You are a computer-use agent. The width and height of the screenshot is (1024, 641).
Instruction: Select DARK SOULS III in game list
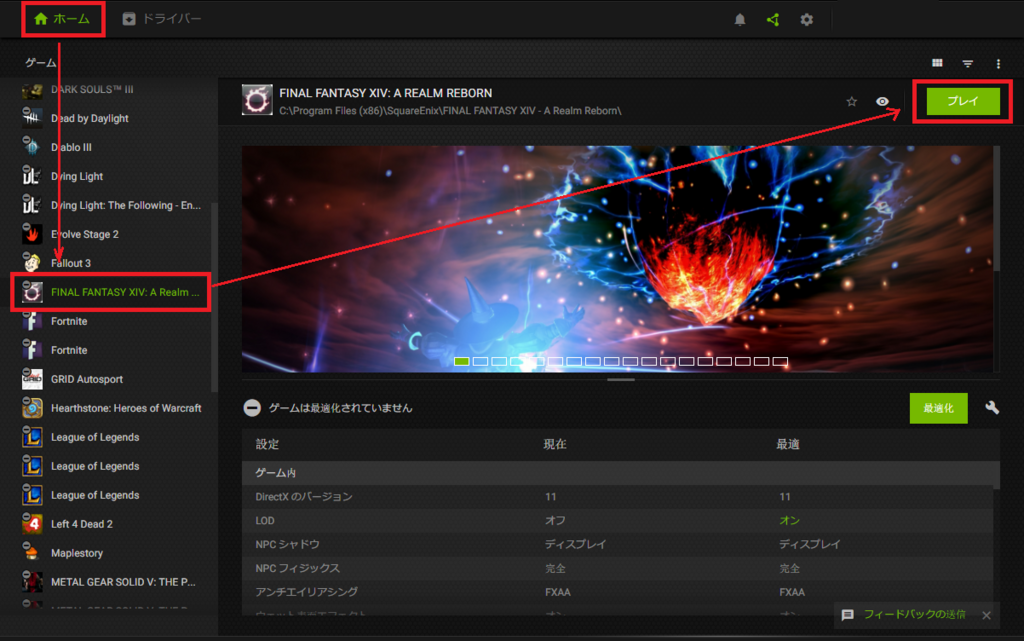92,89
